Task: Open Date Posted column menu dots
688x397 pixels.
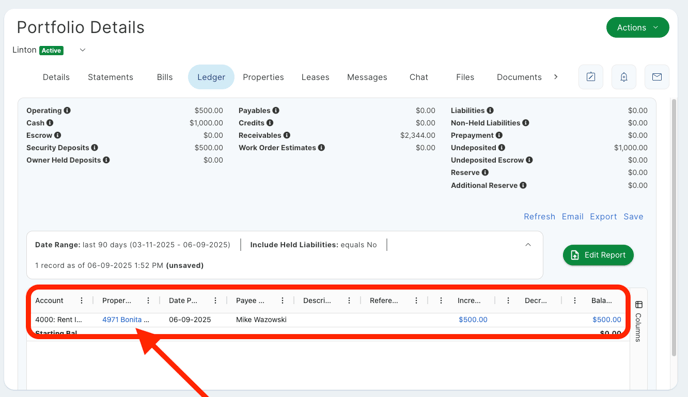Action: tap(215, 300)
